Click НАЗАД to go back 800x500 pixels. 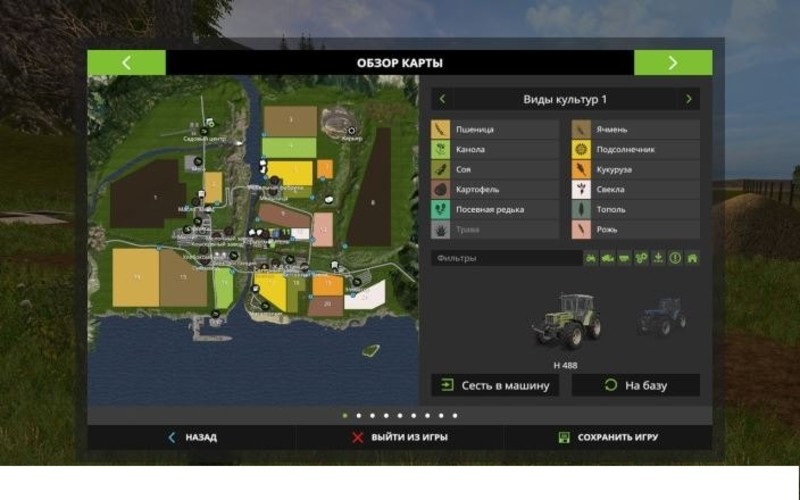coord(191,437)
